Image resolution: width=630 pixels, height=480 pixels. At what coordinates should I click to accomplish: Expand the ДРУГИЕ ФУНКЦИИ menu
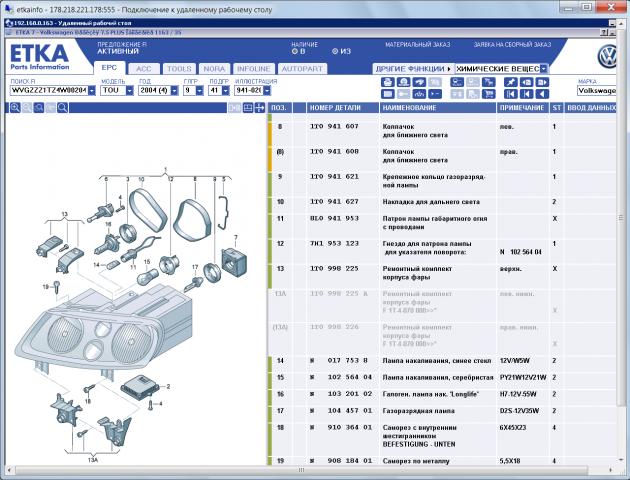coord(413,69)
